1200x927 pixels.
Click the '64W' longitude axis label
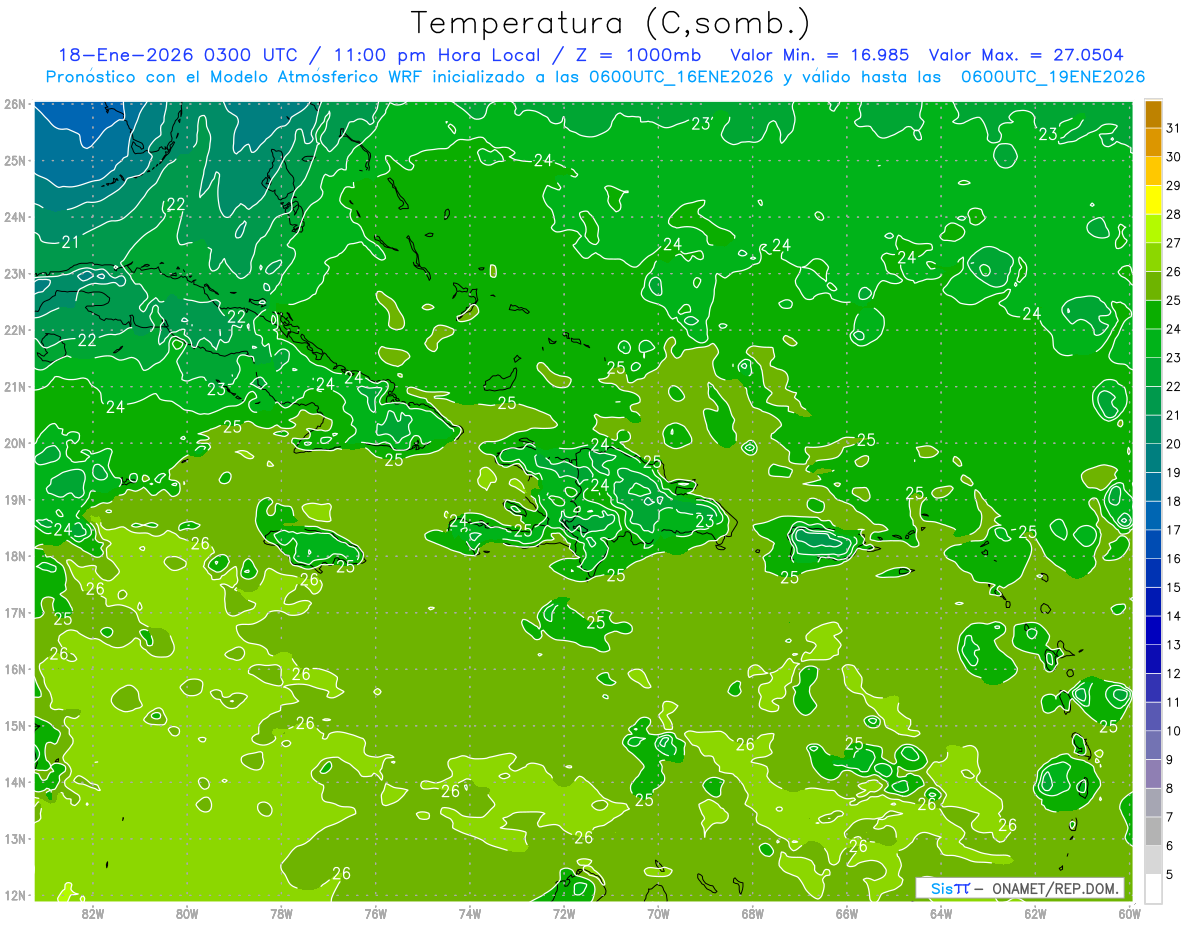941,913
